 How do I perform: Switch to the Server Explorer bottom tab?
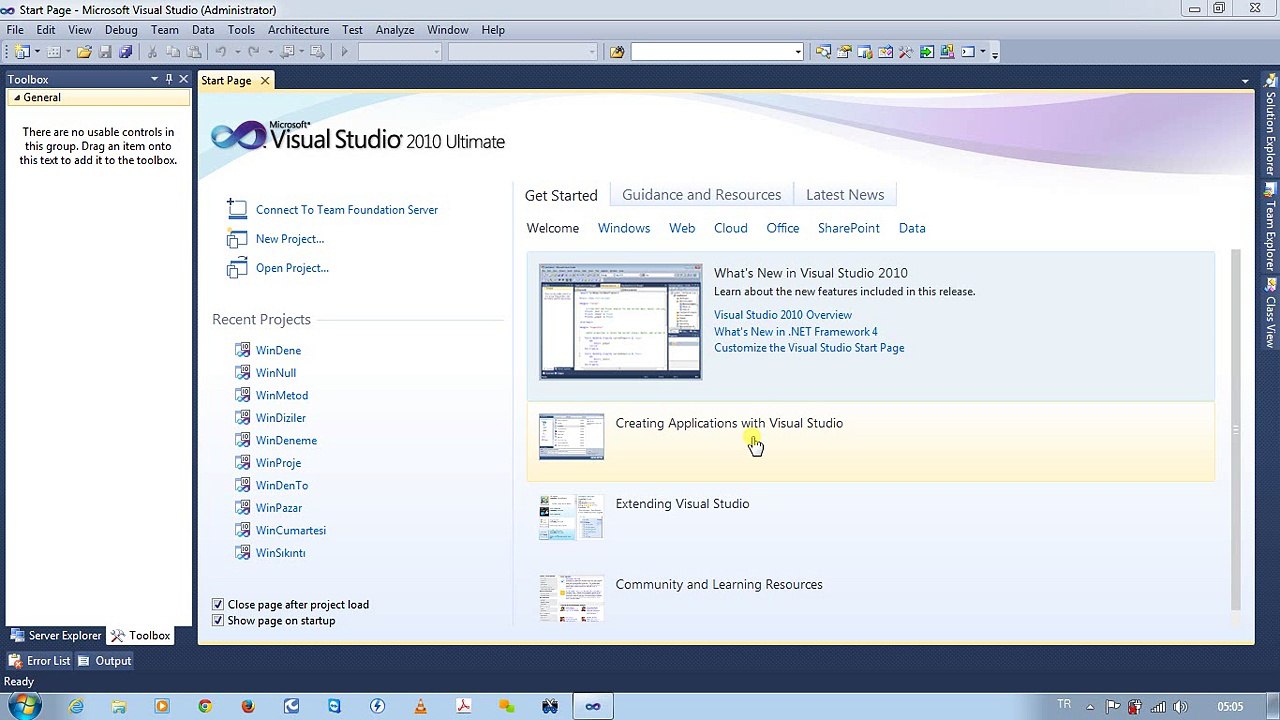[56, 636]
